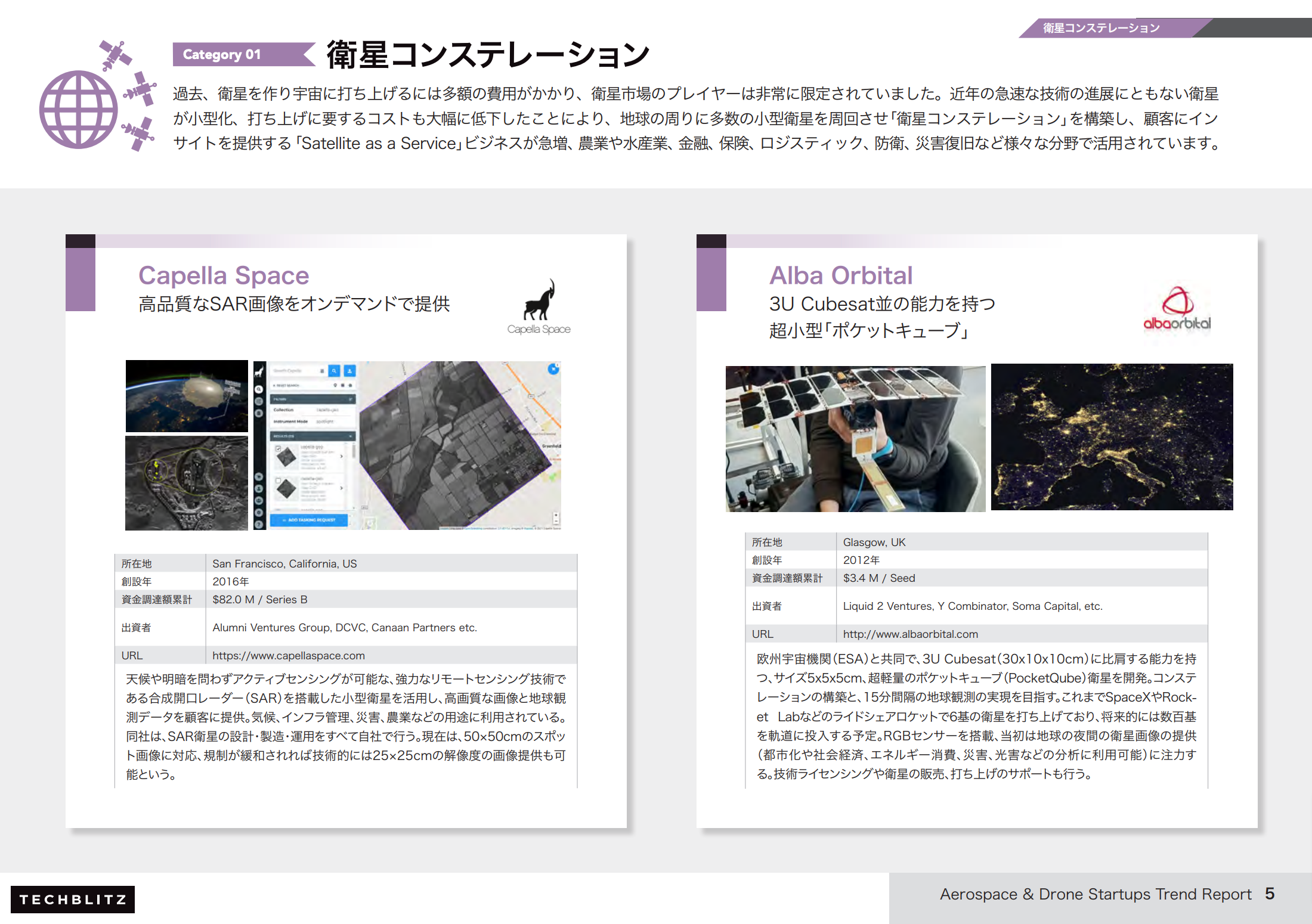Click the Europe night lights image
1312x924 pixels.
1112,437
